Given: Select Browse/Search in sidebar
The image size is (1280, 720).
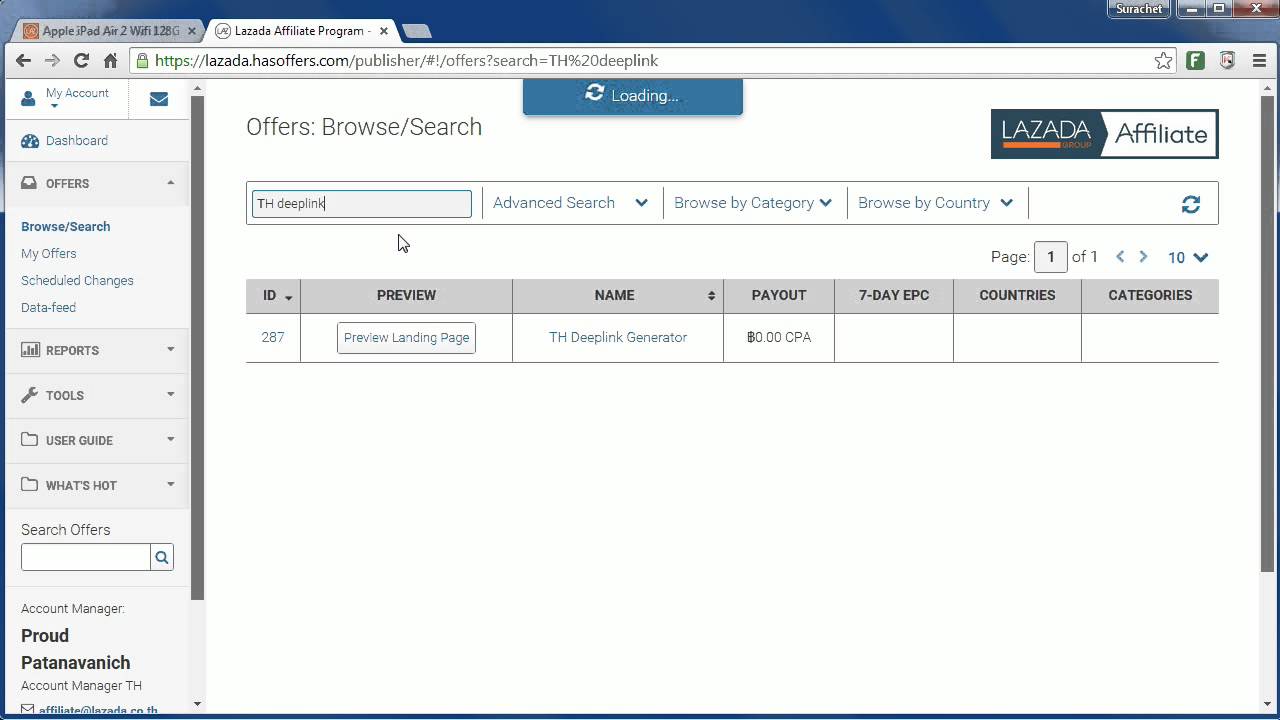Looking at the screenshot, I should 66,227.
